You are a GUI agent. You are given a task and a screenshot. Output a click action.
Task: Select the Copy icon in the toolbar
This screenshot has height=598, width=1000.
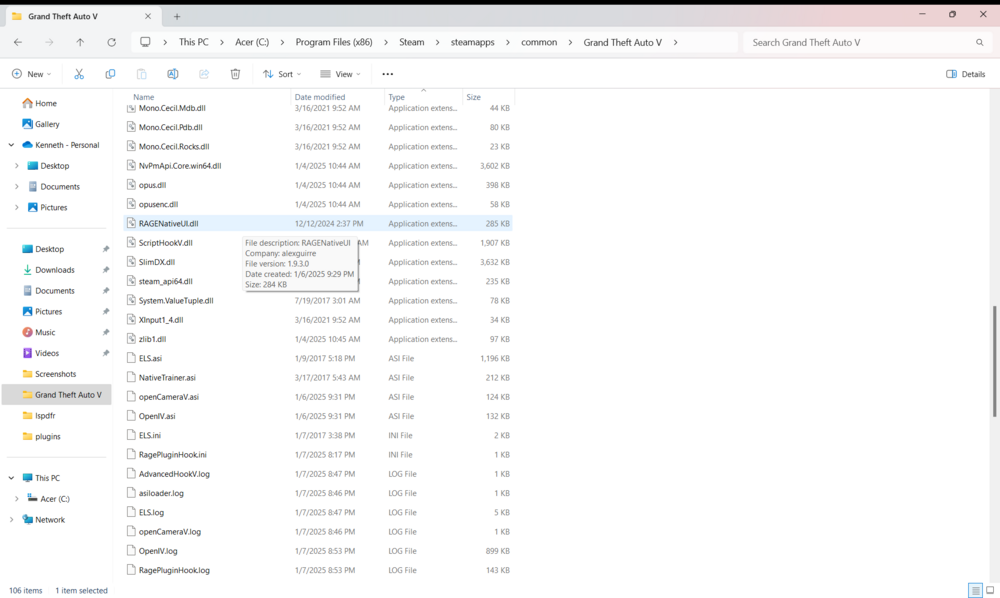[x=109, y=73]
